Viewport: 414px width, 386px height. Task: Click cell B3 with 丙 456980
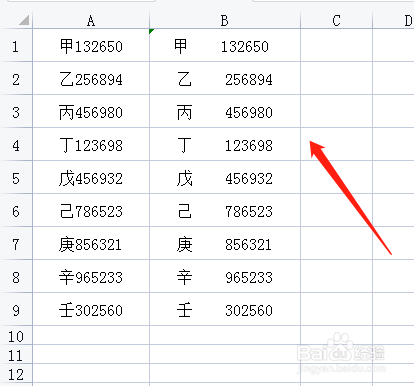point(225,111)
